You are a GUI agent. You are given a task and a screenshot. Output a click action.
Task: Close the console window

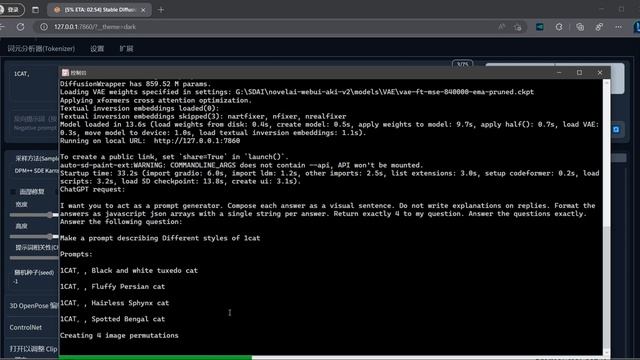pos(600,73)
